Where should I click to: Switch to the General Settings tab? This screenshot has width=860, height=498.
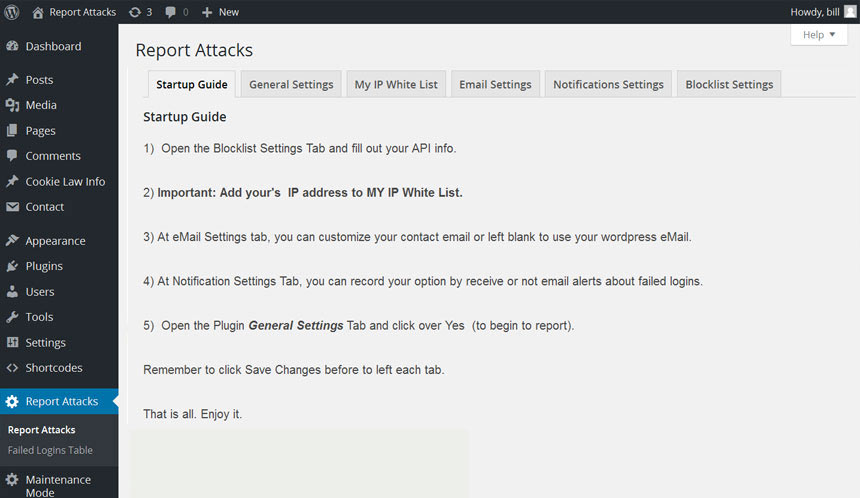coord(291,85)
